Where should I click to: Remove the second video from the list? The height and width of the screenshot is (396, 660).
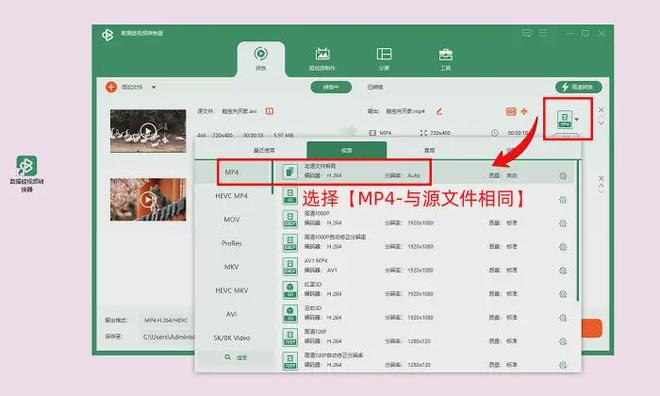tap(601, 178)
